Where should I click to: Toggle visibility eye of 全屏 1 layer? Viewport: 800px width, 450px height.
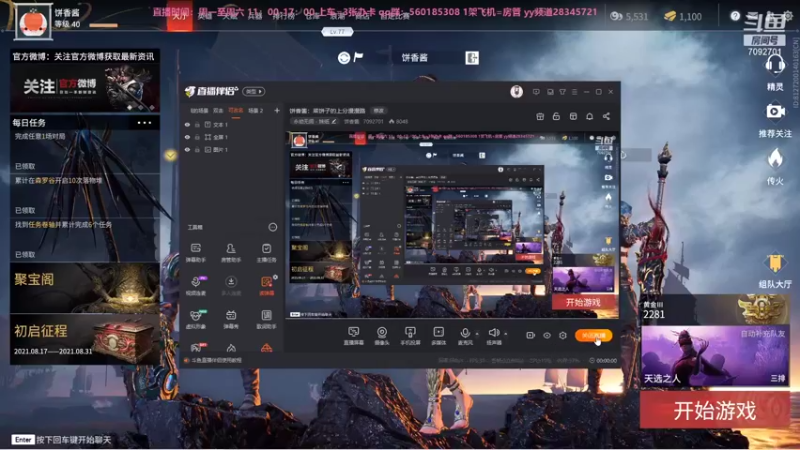(x=187, y=137)
